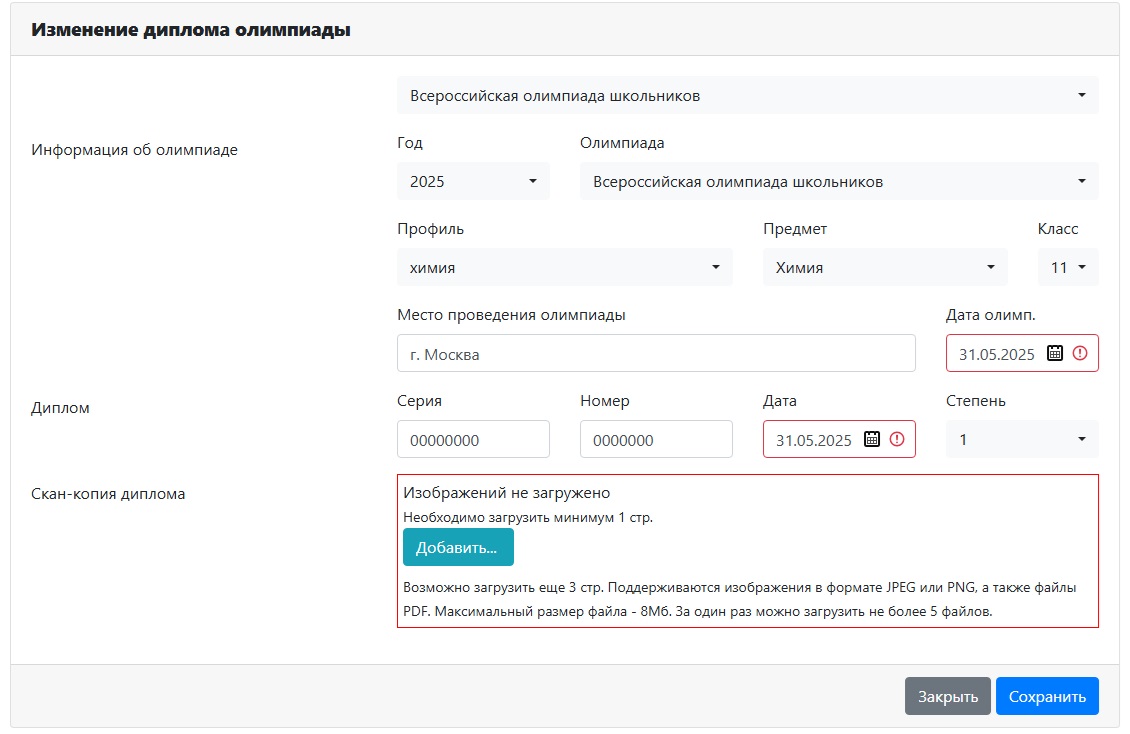Image resolution: width=1130 pixels, height=734 pixels.
Task: Click error icon in the diploma date field
Action: 896,439
